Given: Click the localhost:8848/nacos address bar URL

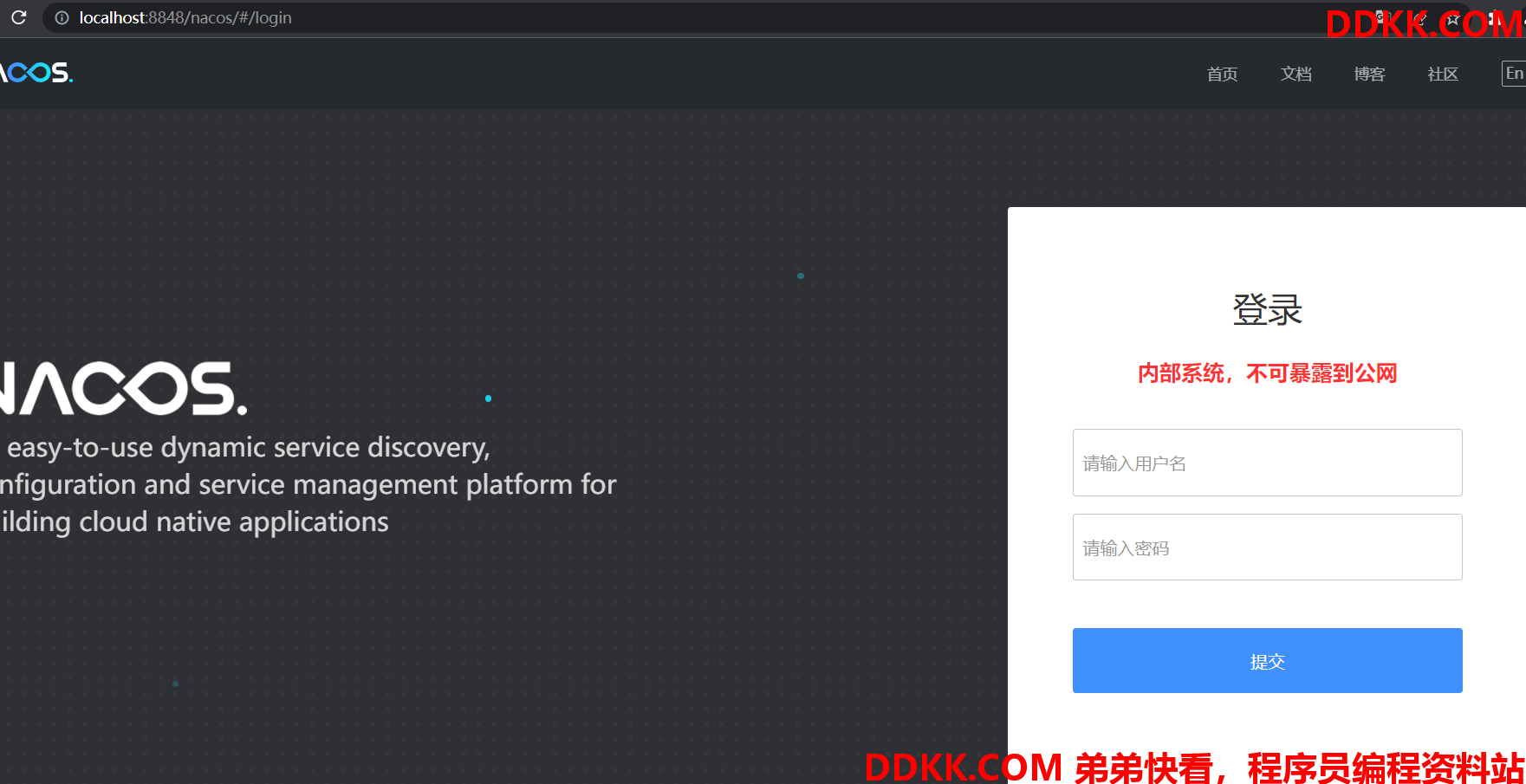Looking at the screenshot, I should (x=185, y=17).
